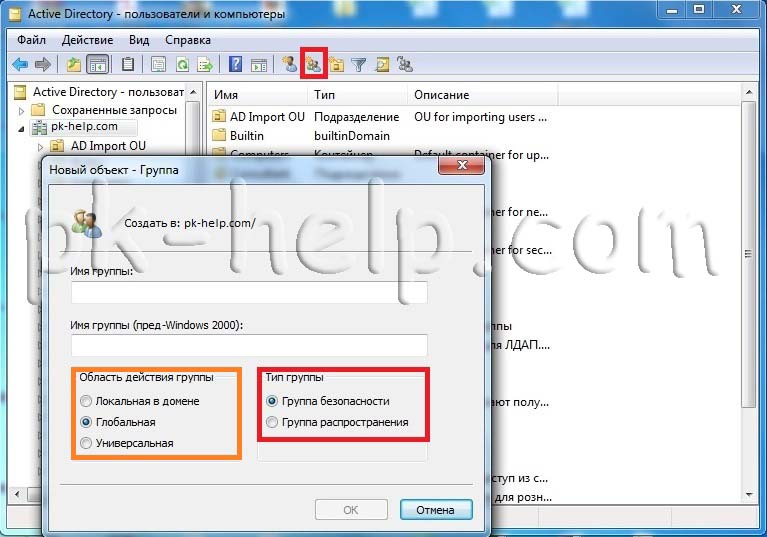Image resolution: width=767 pixels, height=537 pixels.
Task: Select the Локальная в домене radio button
Action: point(86,401)
